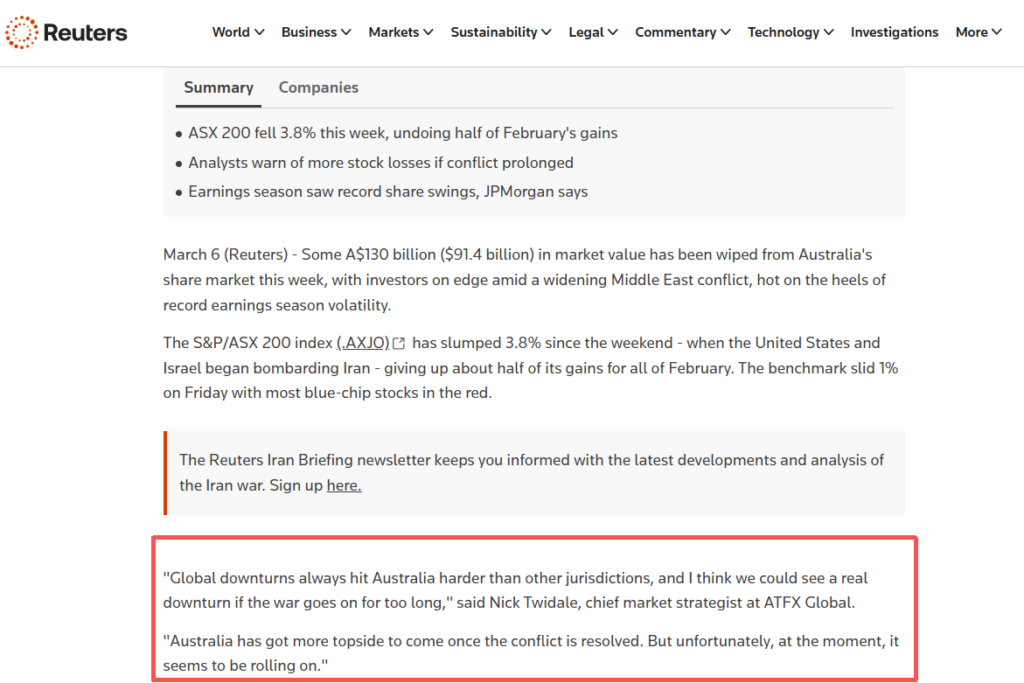Viewport: 1024px width, 683px height.
Task: Switch to the Companies tab
Action: click(319, 87)
